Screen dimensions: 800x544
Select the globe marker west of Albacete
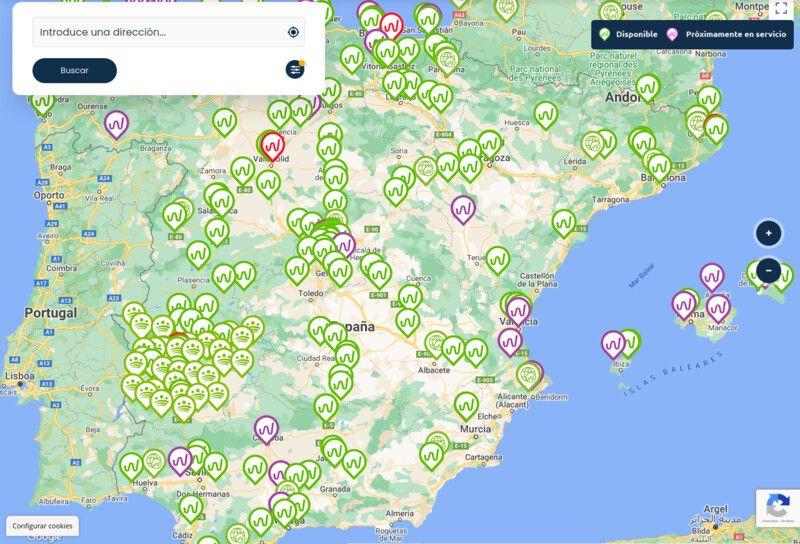[436, 344]
